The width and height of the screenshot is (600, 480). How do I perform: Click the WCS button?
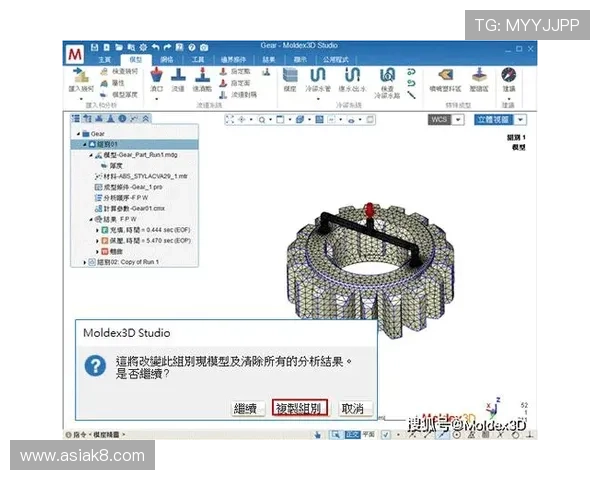click(x=439, y=120)
